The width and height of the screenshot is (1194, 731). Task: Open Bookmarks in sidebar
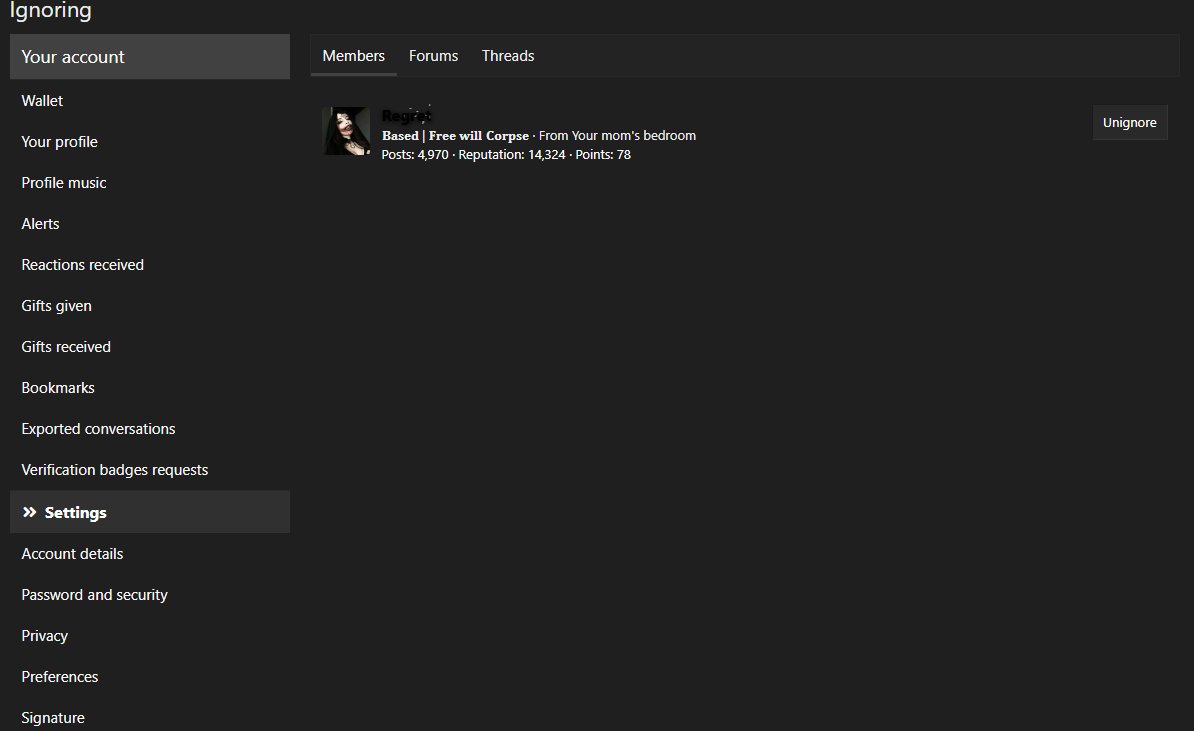pos(150,388)
